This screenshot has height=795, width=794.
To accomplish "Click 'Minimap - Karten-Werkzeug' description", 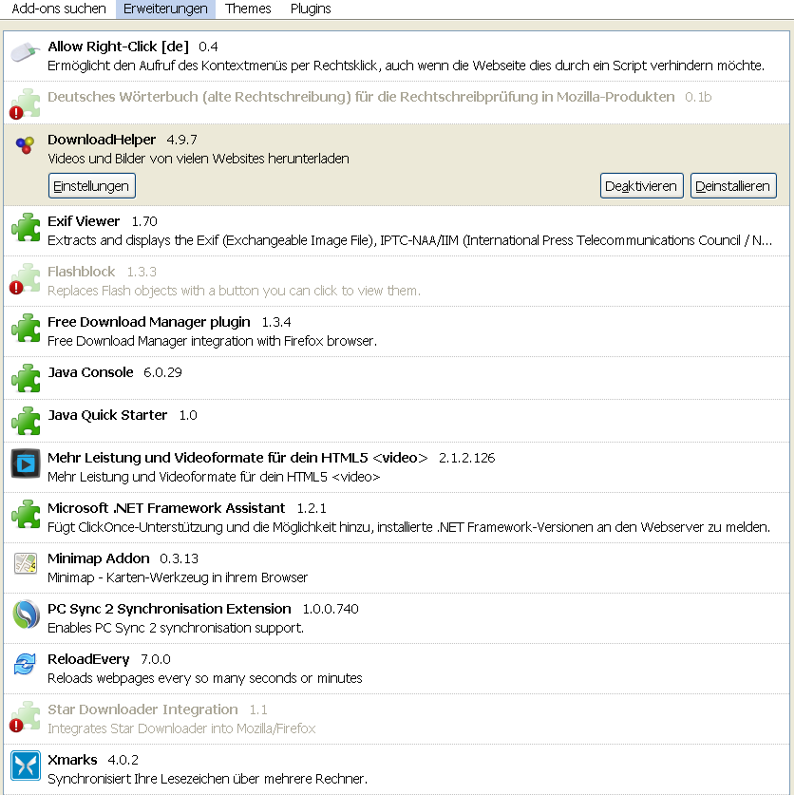I will [x=177, y=577].
